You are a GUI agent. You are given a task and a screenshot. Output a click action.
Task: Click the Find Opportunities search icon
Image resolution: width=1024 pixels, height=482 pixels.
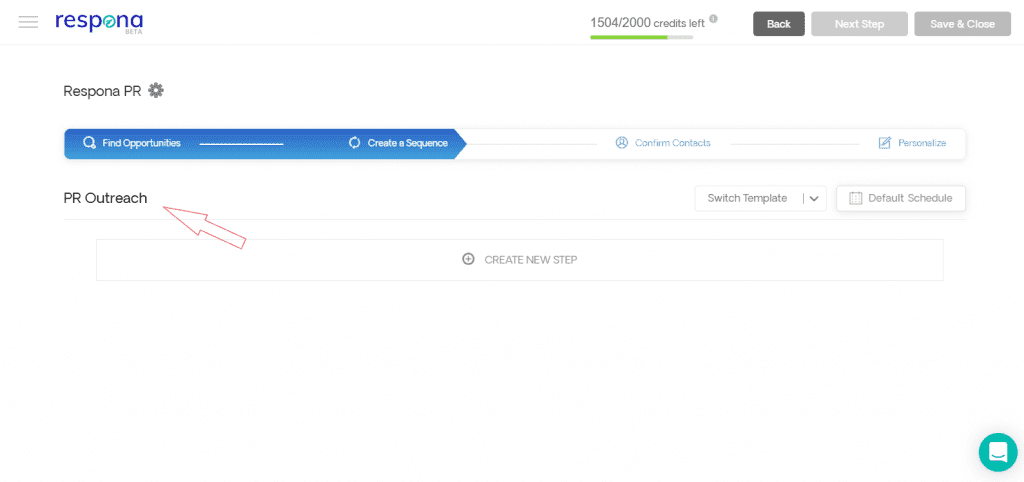click(89, 143)
